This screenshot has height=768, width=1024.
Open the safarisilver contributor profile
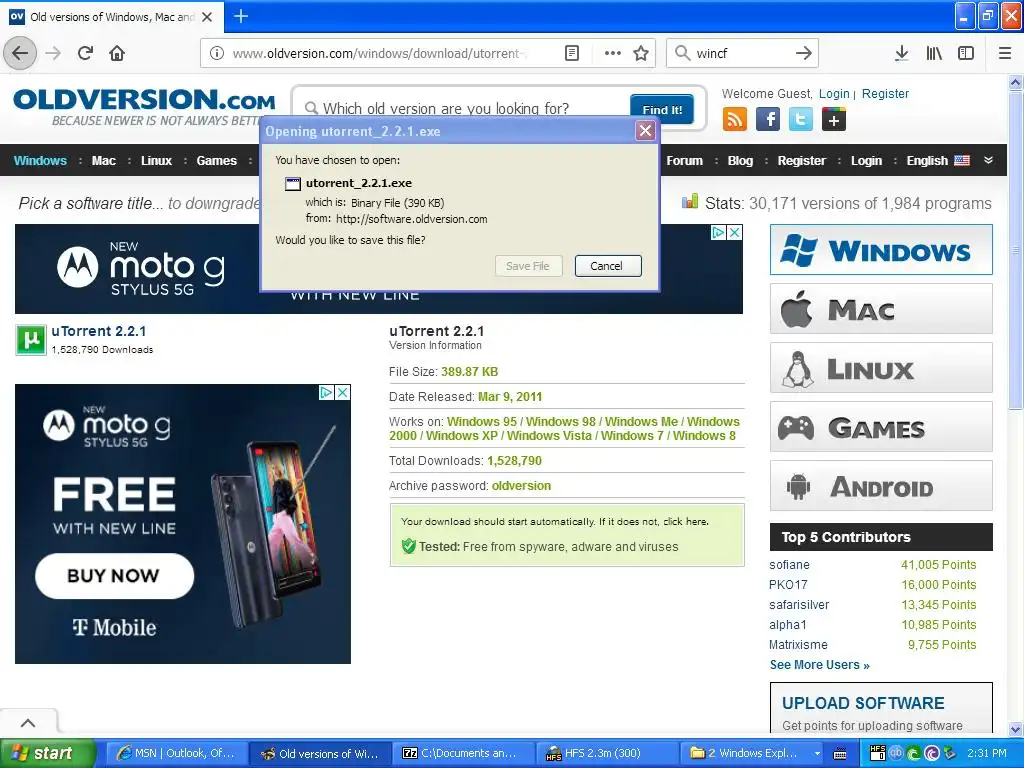(799, 605)
